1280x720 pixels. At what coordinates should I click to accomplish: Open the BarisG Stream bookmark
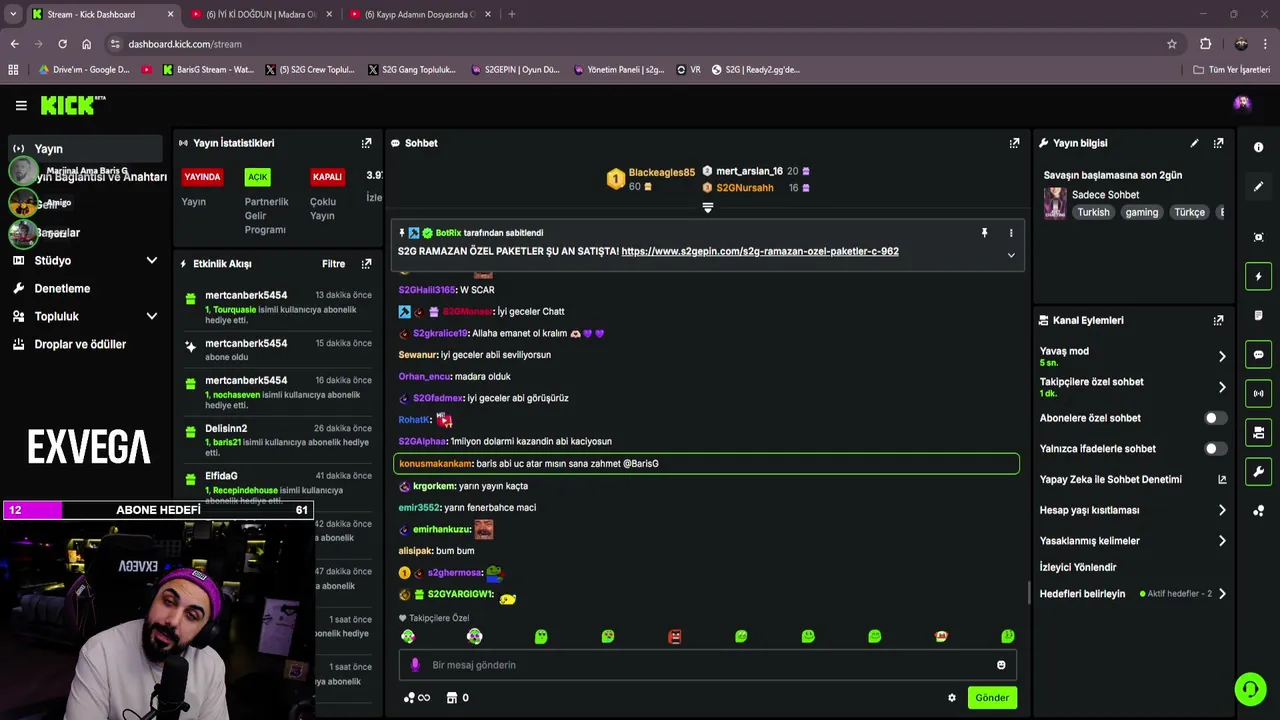coord(207,70)
